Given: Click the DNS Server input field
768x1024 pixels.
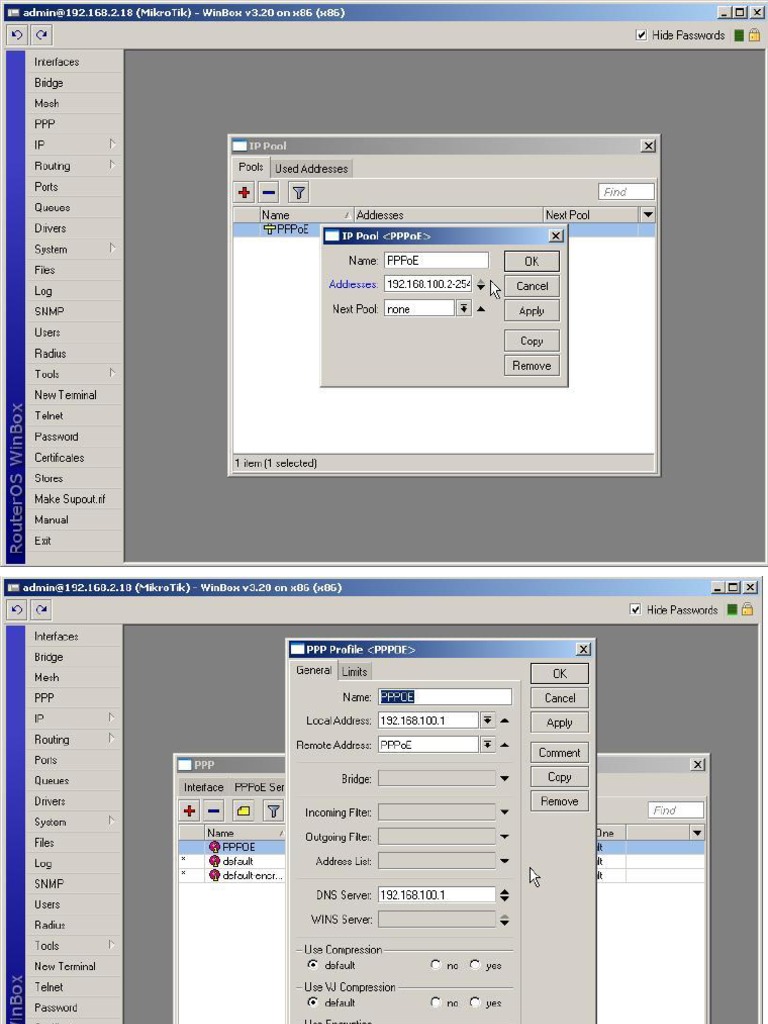Looking at the screenshot, I should (437, 895).
